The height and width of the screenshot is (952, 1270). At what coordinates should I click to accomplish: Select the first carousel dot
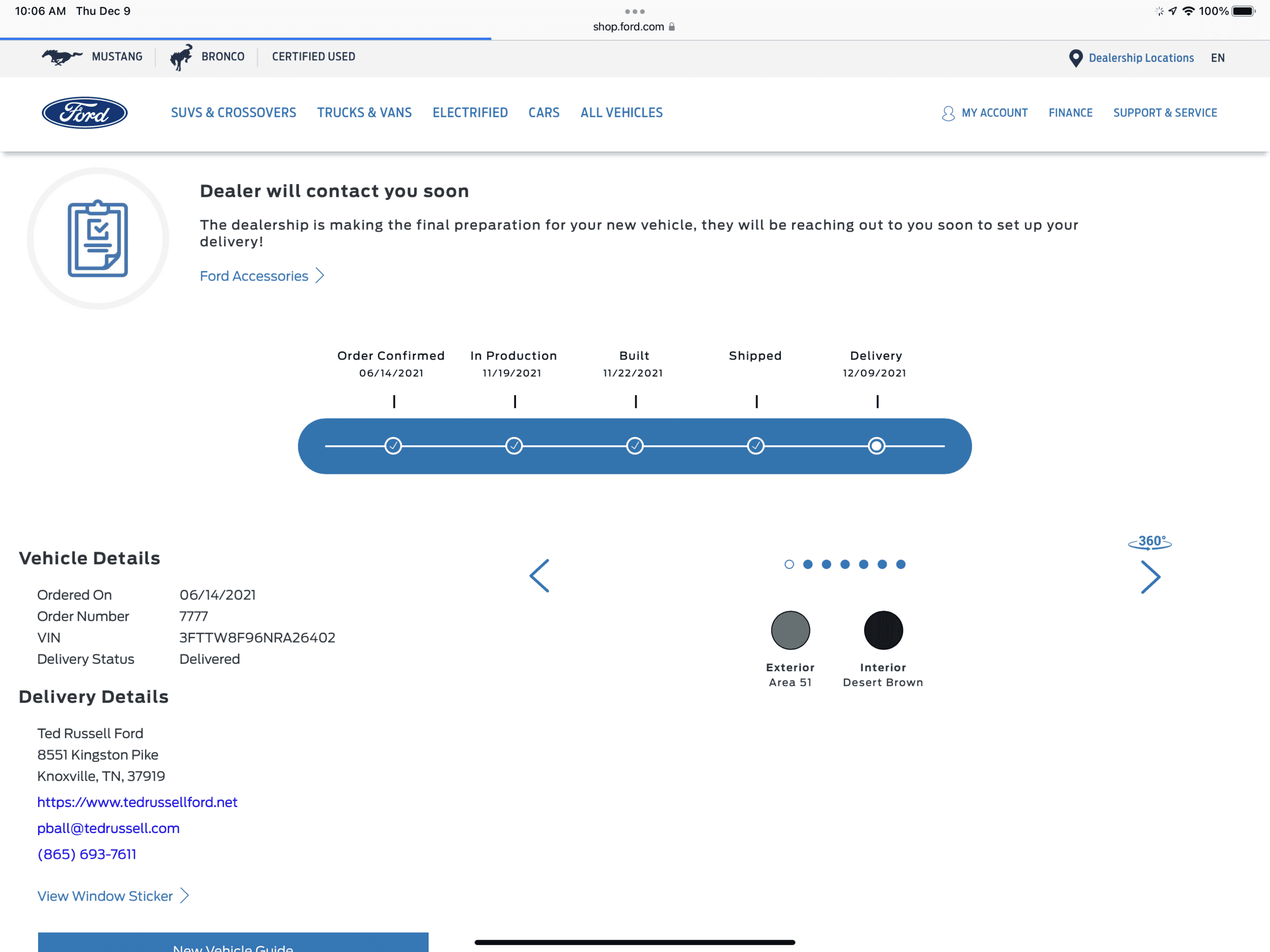click(x=789, y=565)
